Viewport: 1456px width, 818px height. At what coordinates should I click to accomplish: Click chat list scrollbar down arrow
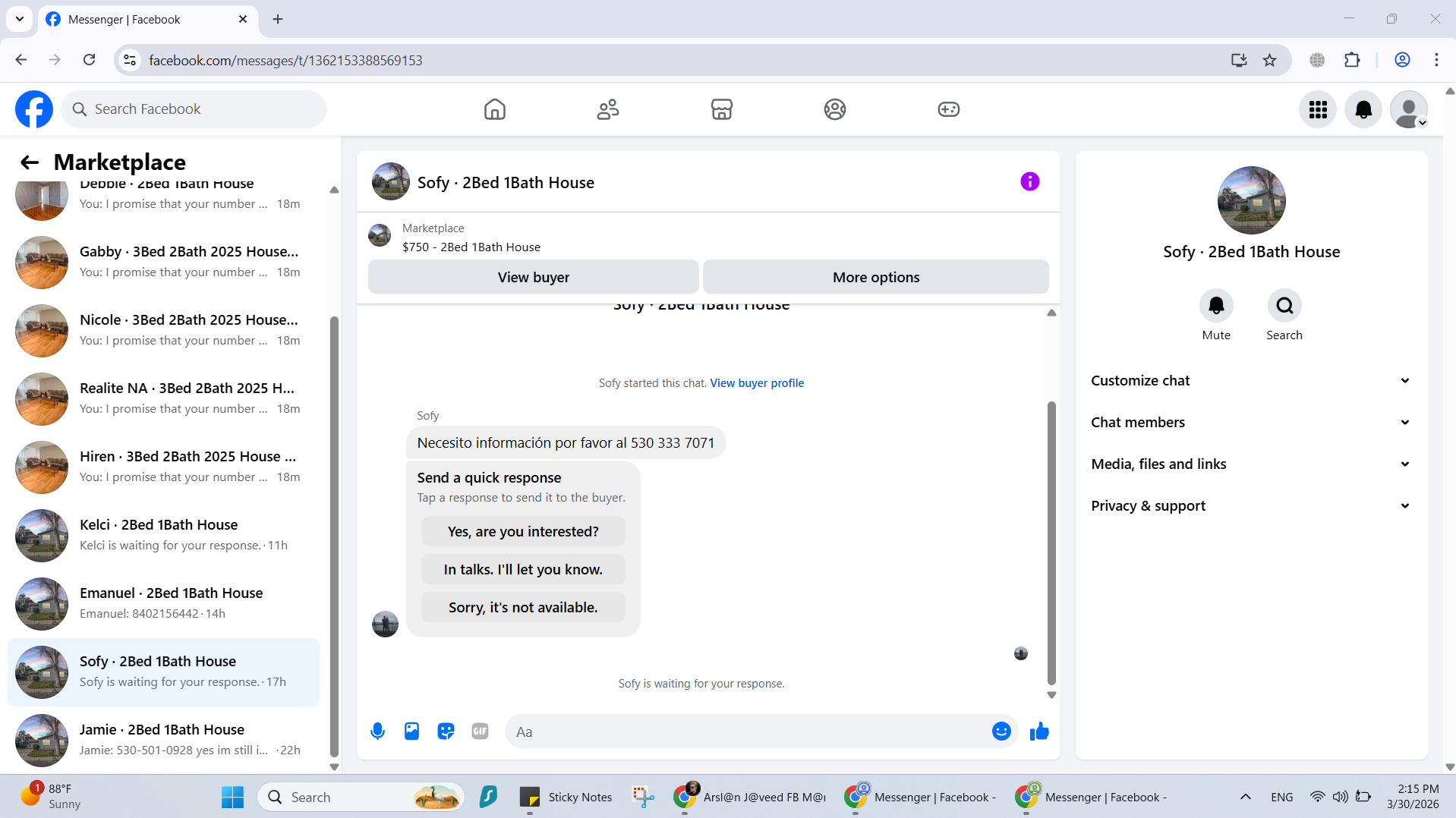[334, 766]
